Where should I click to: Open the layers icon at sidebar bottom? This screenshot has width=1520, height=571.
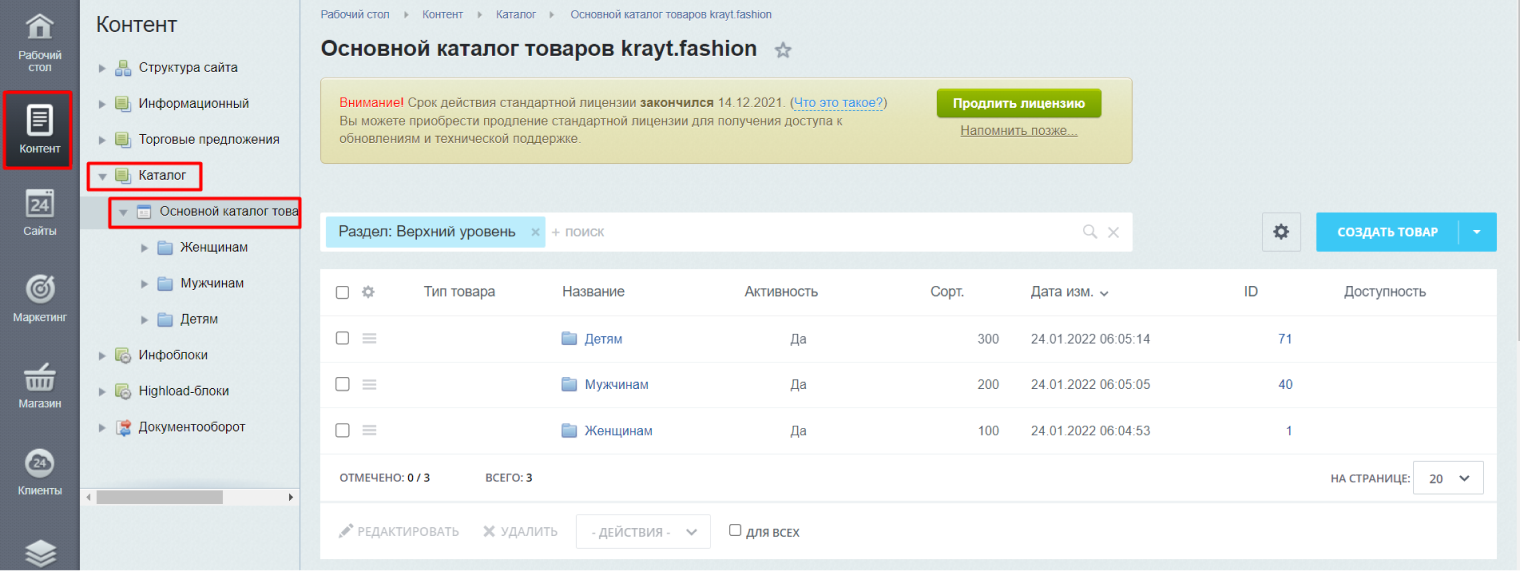(39, 553)
